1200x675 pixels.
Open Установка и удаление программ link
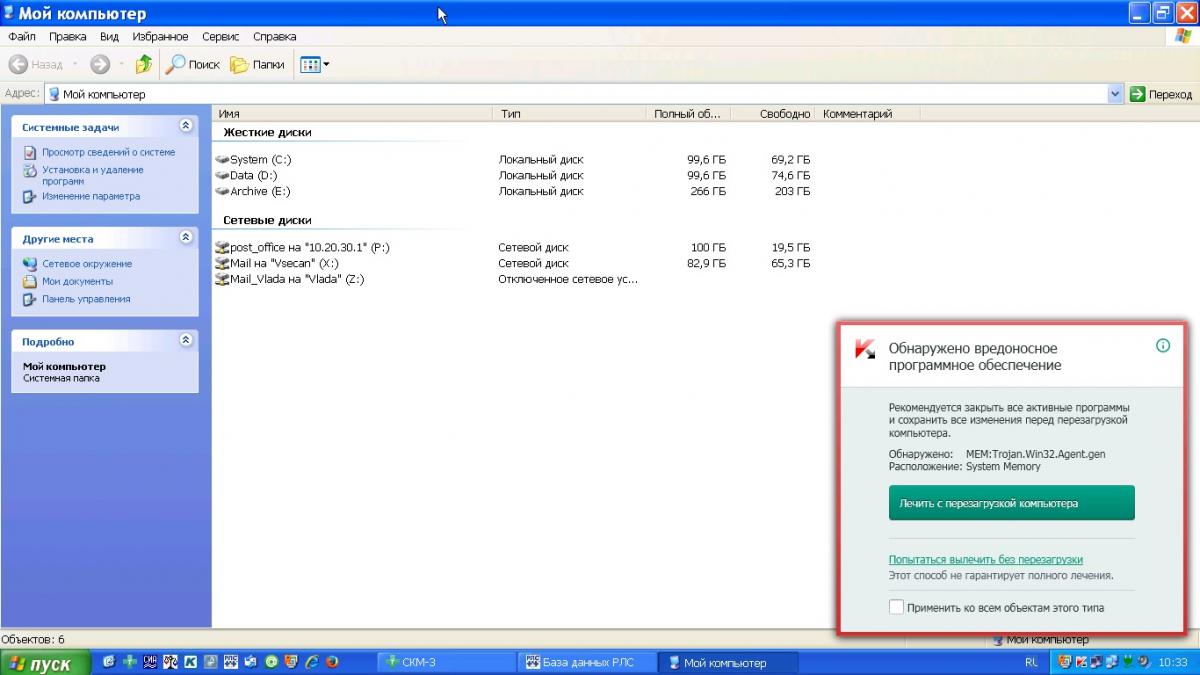click(x=92, y=175)
